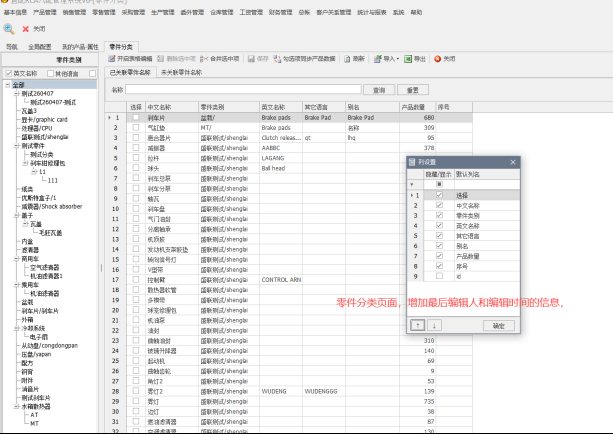The height and width of the screenshot is (434, 613).
Task: Move column down with the ↓ arrow button
Action: (434, 325)
